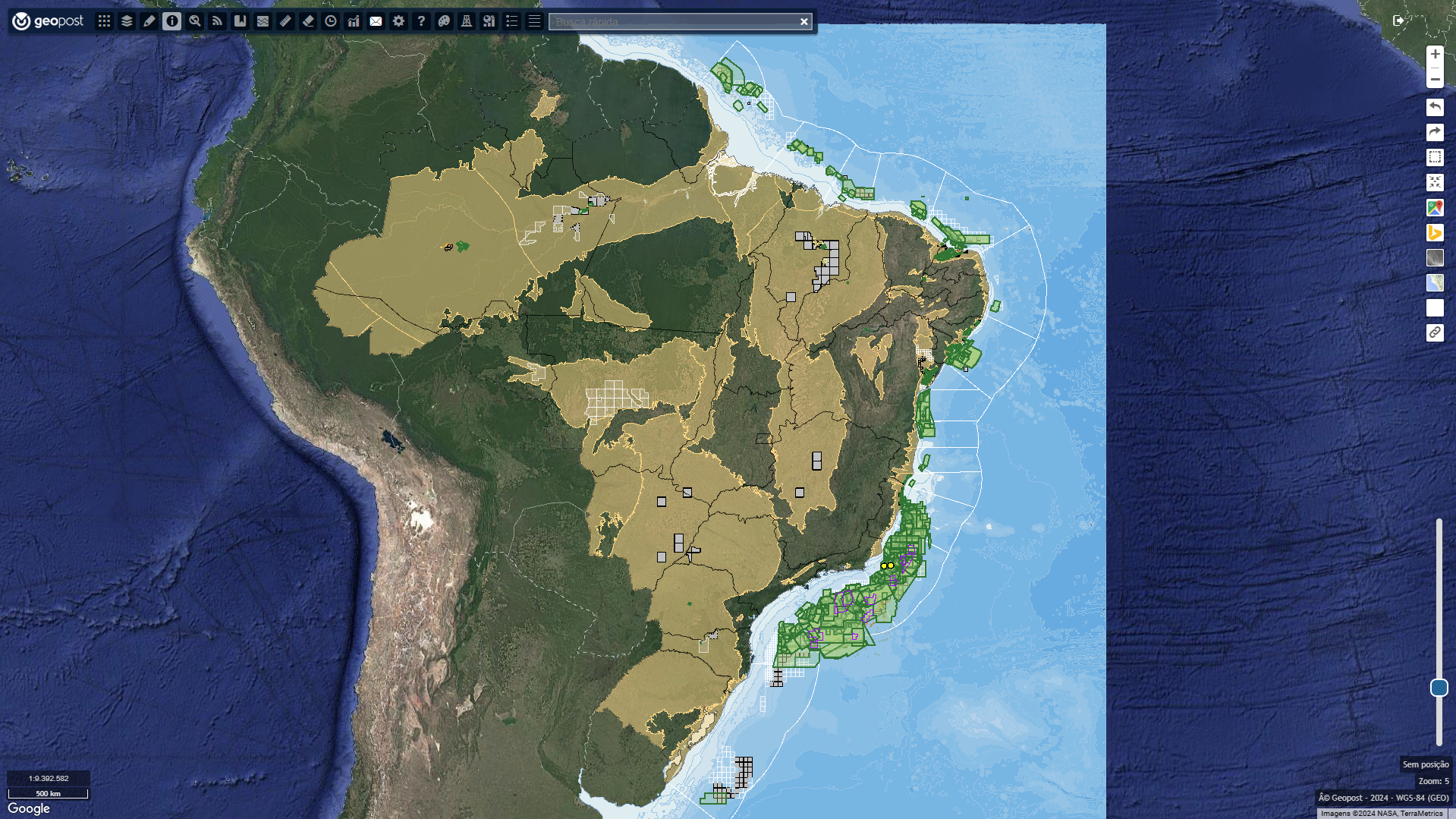
Task: Open the oil well drilling rig tool
Action: [467, 21]
